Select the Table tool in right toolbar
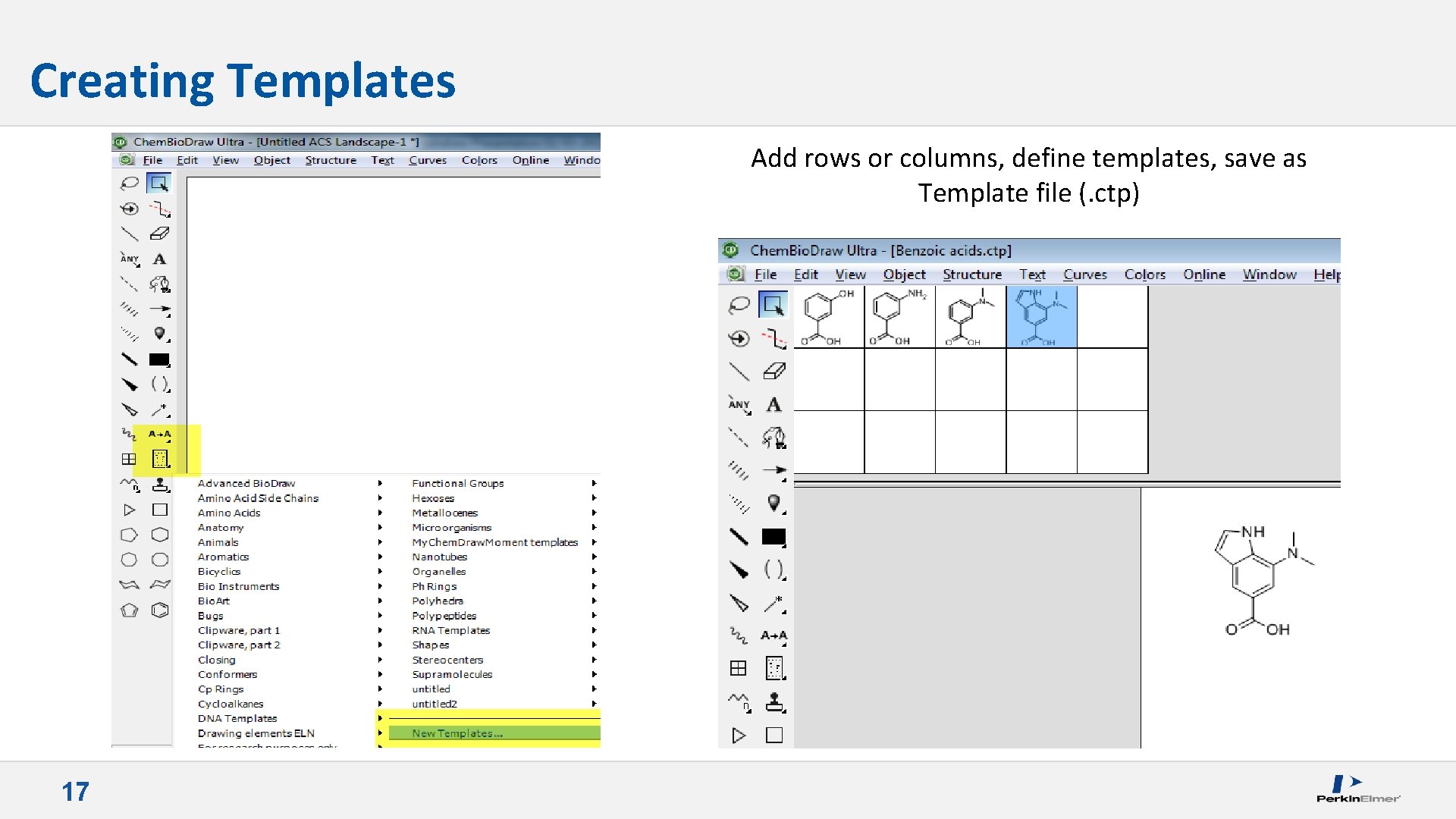 [x=738, y=668]
